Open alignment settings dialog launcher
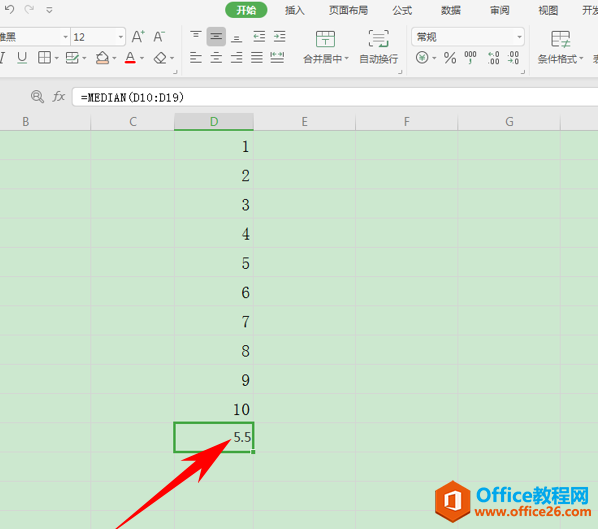598x529 pixels. click(400, 72)
